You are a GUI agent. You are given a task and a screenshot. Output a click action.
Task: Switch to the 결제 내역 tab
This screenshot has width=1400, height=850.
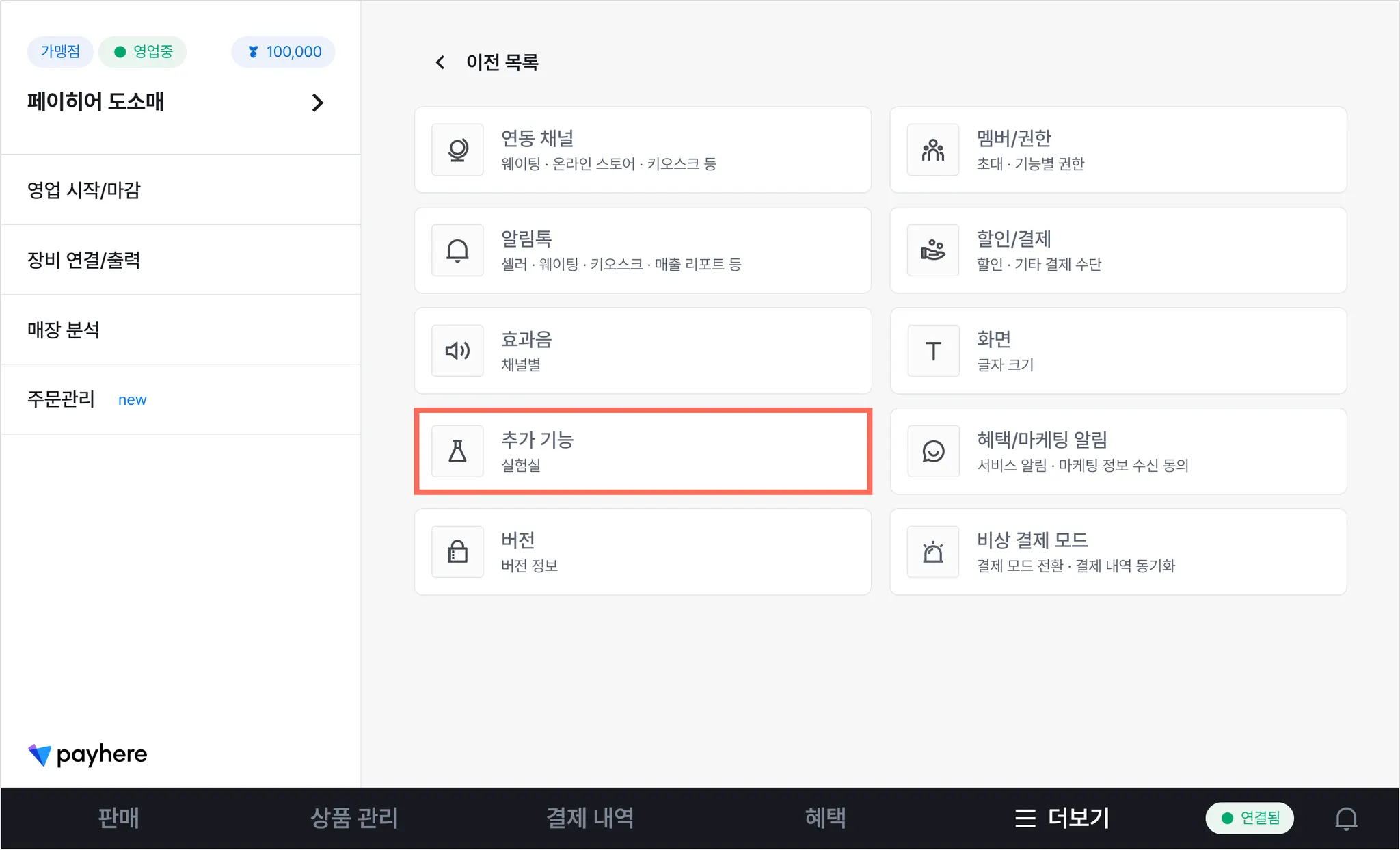tap(590, 818)
